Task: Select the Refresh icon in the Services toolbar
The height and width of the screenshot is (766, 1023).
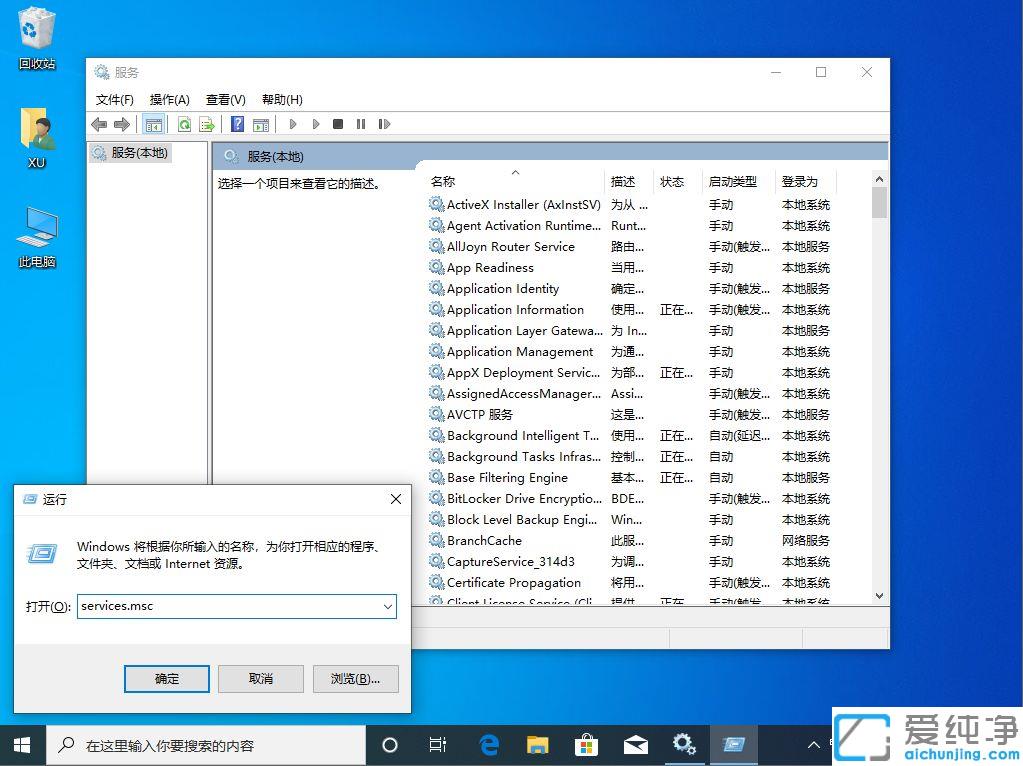Action: coord(182,123)
